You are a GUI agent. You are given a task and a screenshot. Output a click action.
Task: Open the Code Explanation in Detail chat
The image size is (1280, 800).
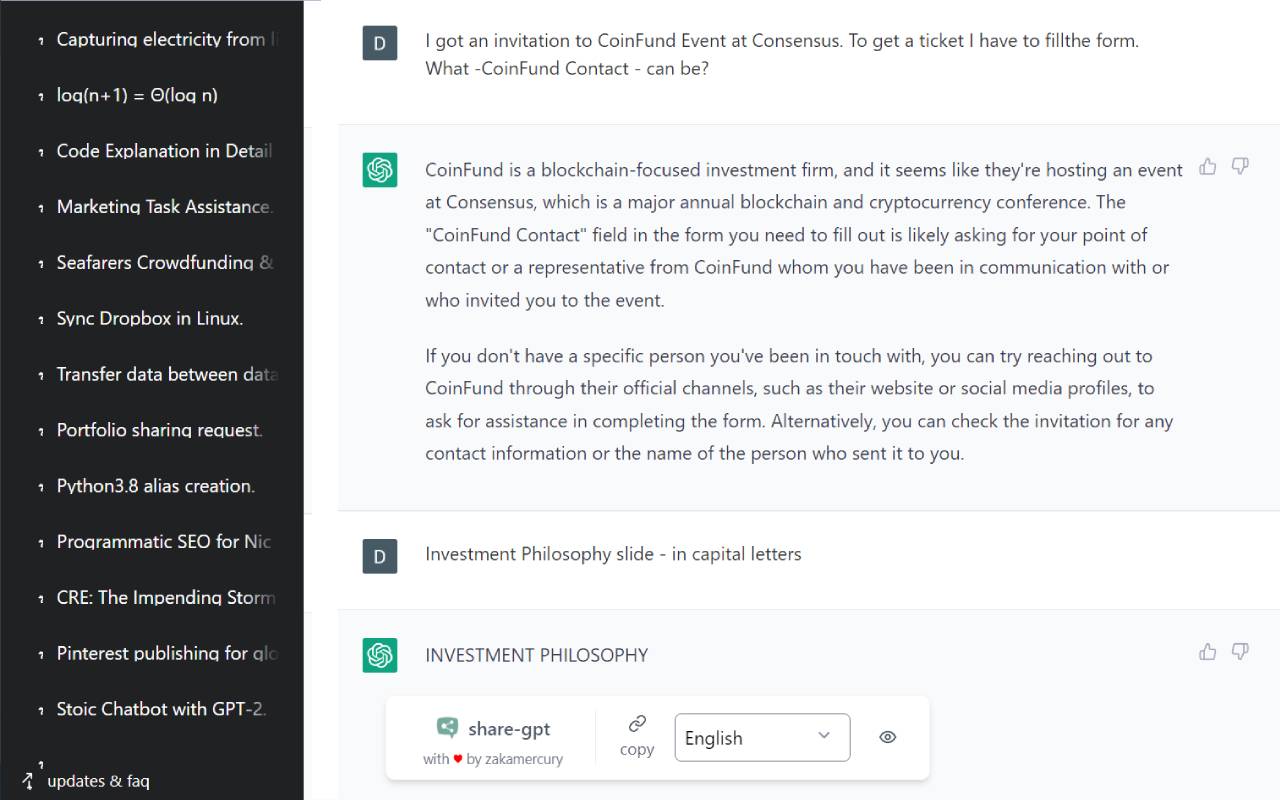coord(164,151)
